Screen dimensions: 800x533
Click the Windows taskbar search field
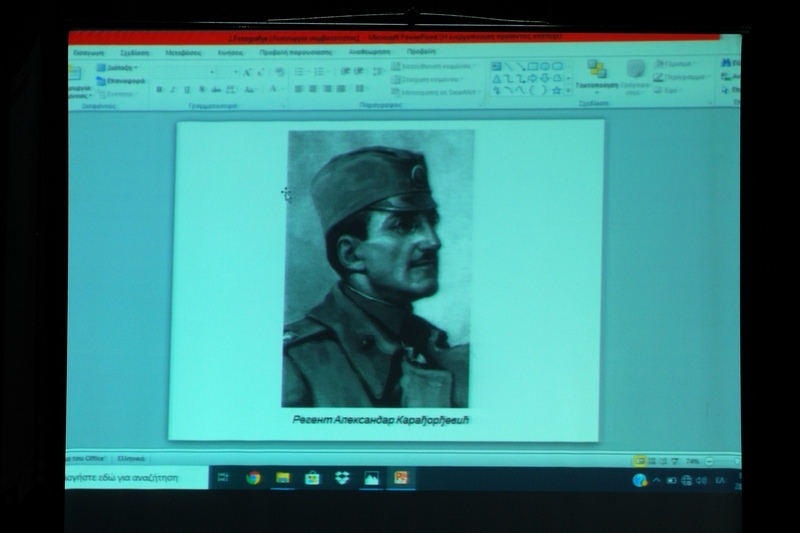pos(137,478)
